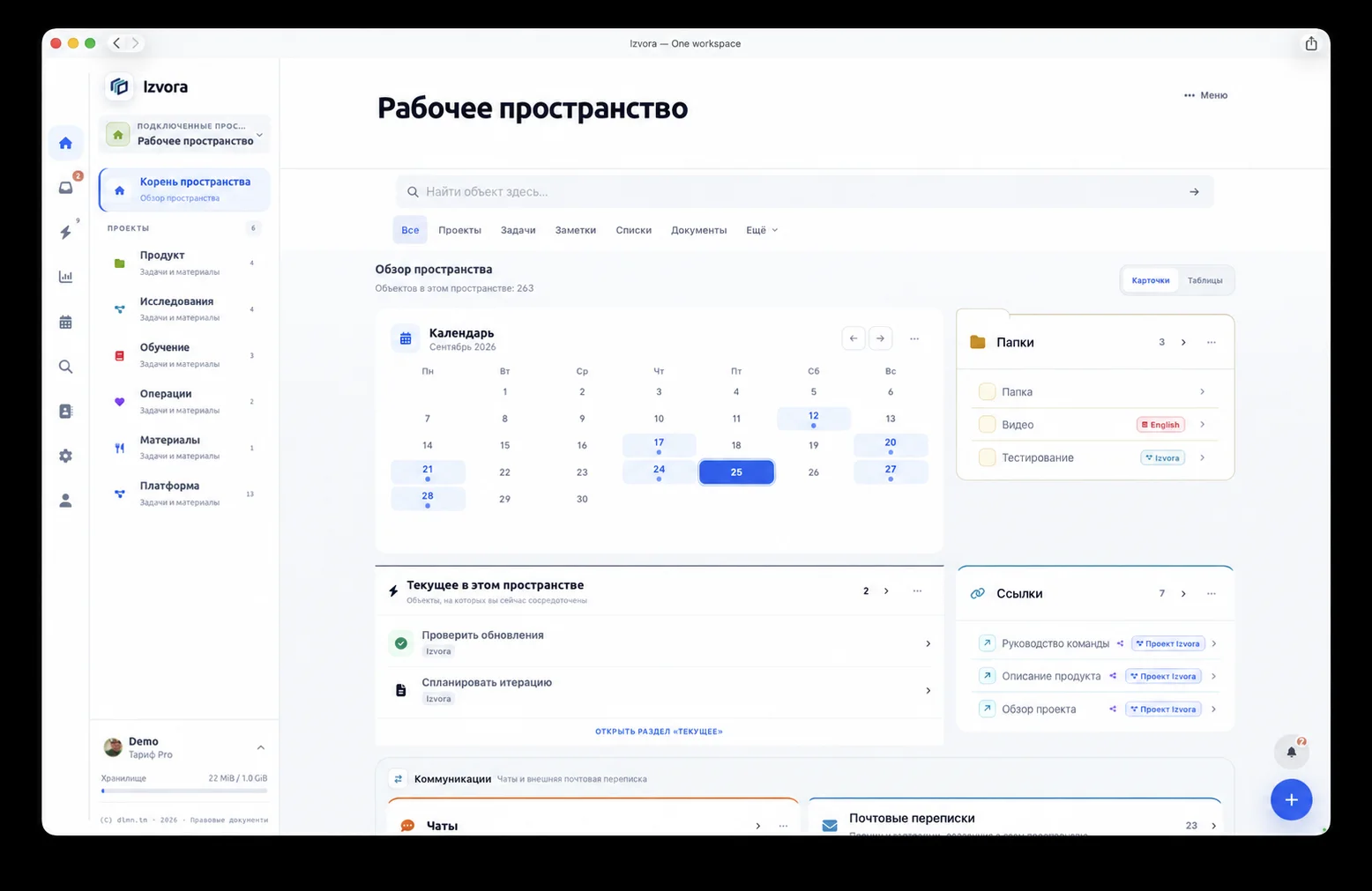
Task: Open the Корень пространства sidebar item
Action: 184,189
